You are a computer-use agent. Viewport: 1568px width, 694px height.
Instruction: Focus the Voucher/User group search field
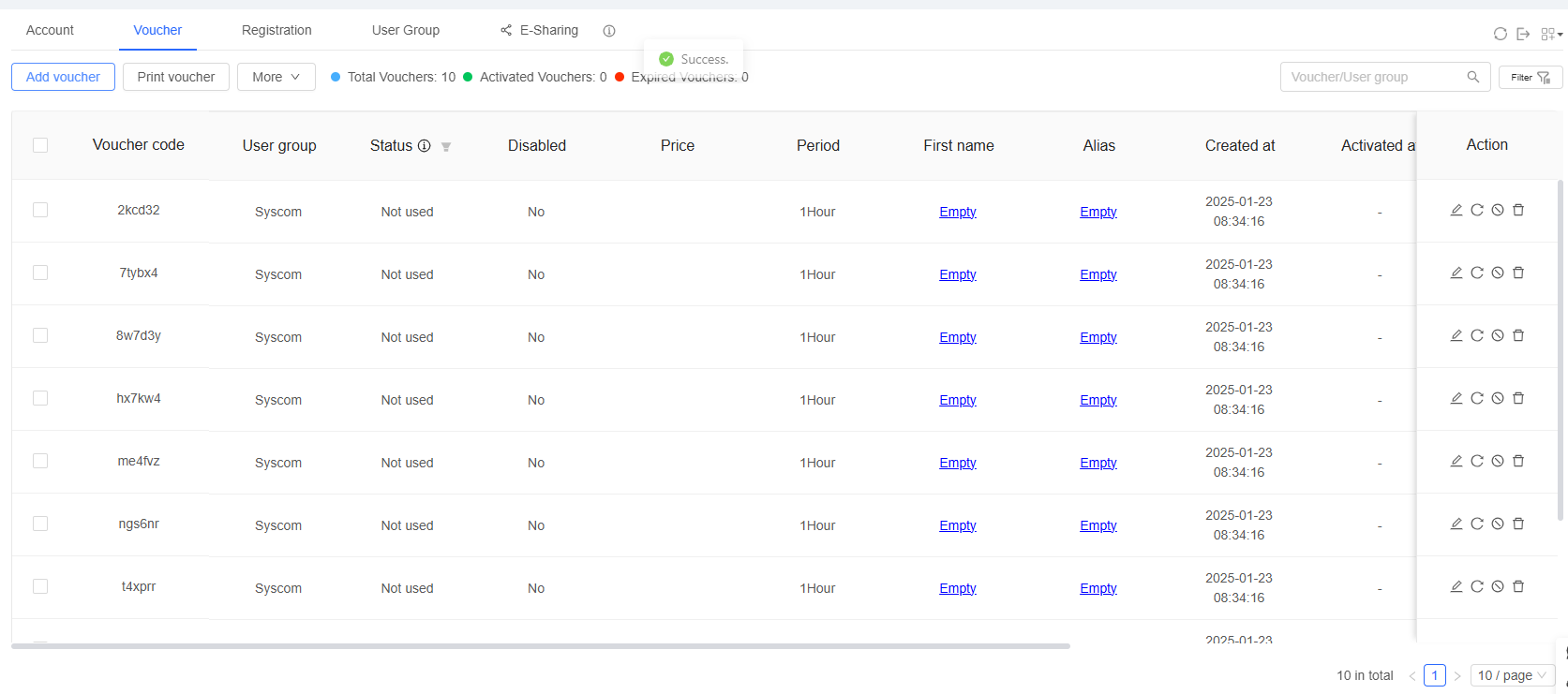[1373, 77]
